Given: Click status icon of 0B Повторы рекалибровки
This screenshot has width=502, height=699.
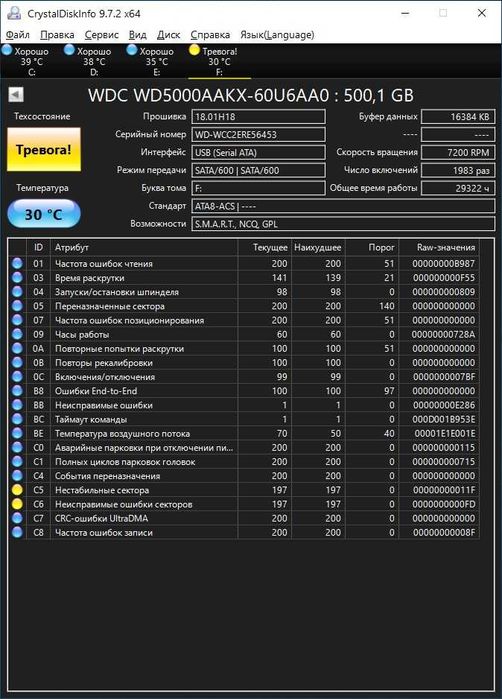Looking at the screenshot, I should (17, 362).
